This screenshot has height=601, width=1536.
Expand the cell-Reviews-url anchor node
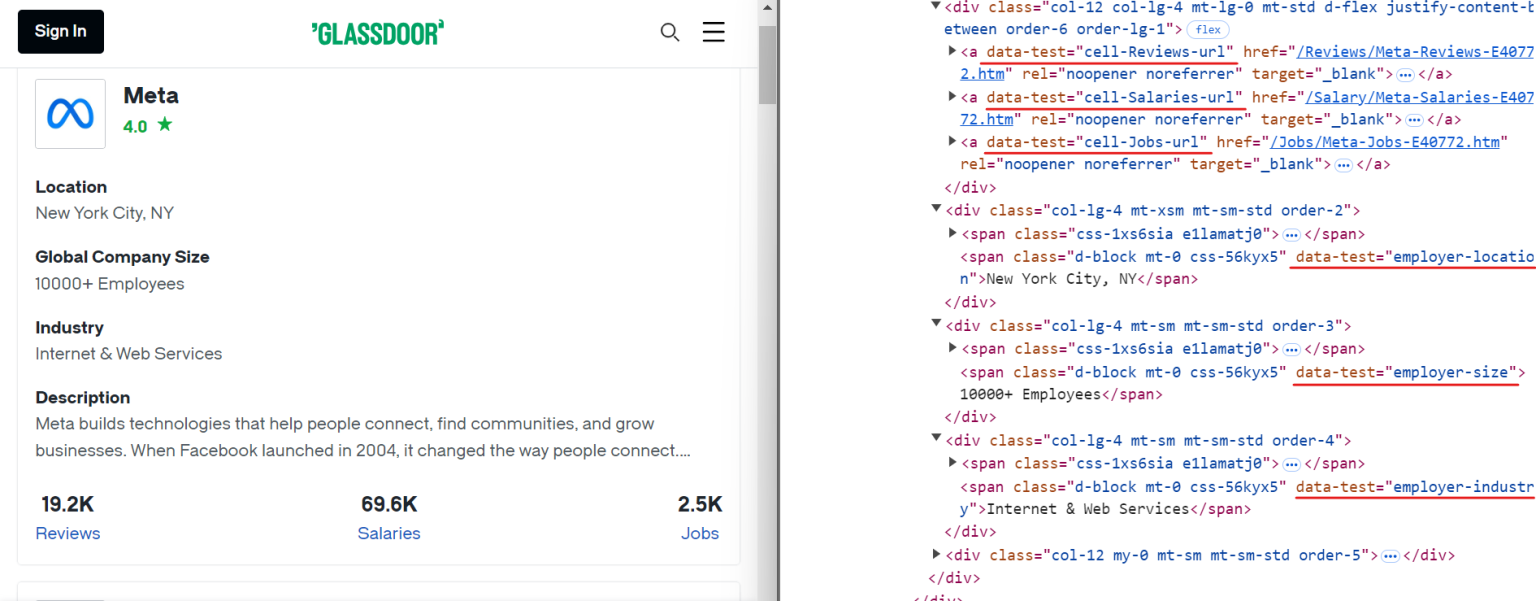point(952,51)
